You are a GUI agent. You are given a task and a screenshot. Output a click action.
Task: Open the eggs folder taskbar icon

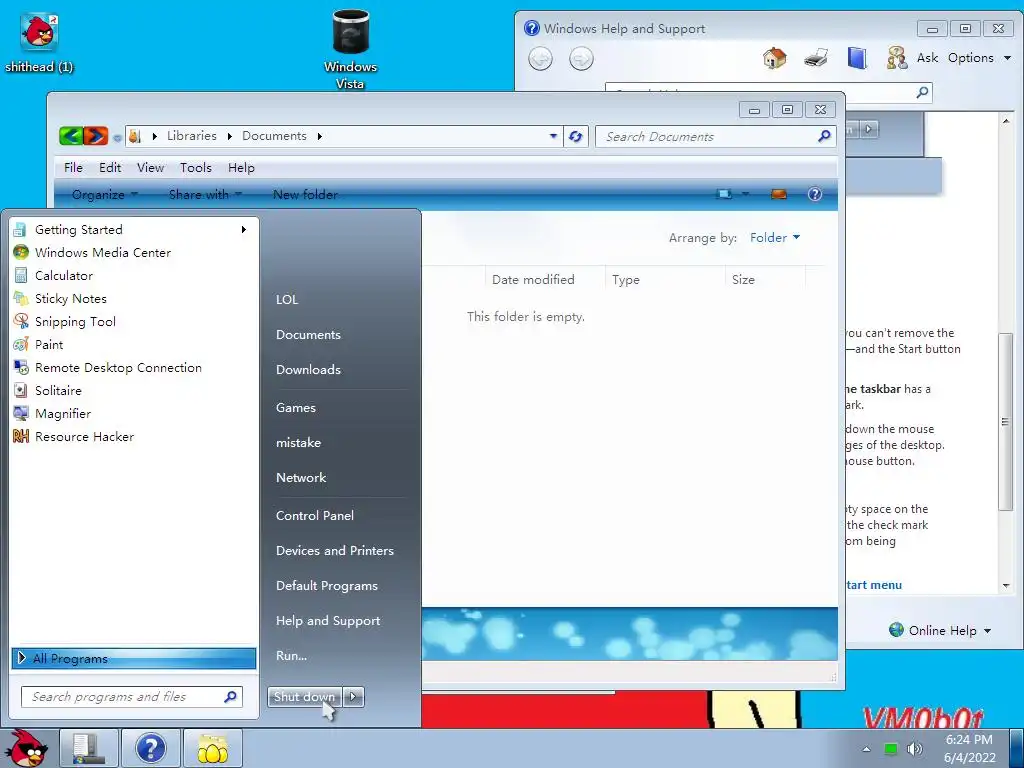click(x=213, y=748)
